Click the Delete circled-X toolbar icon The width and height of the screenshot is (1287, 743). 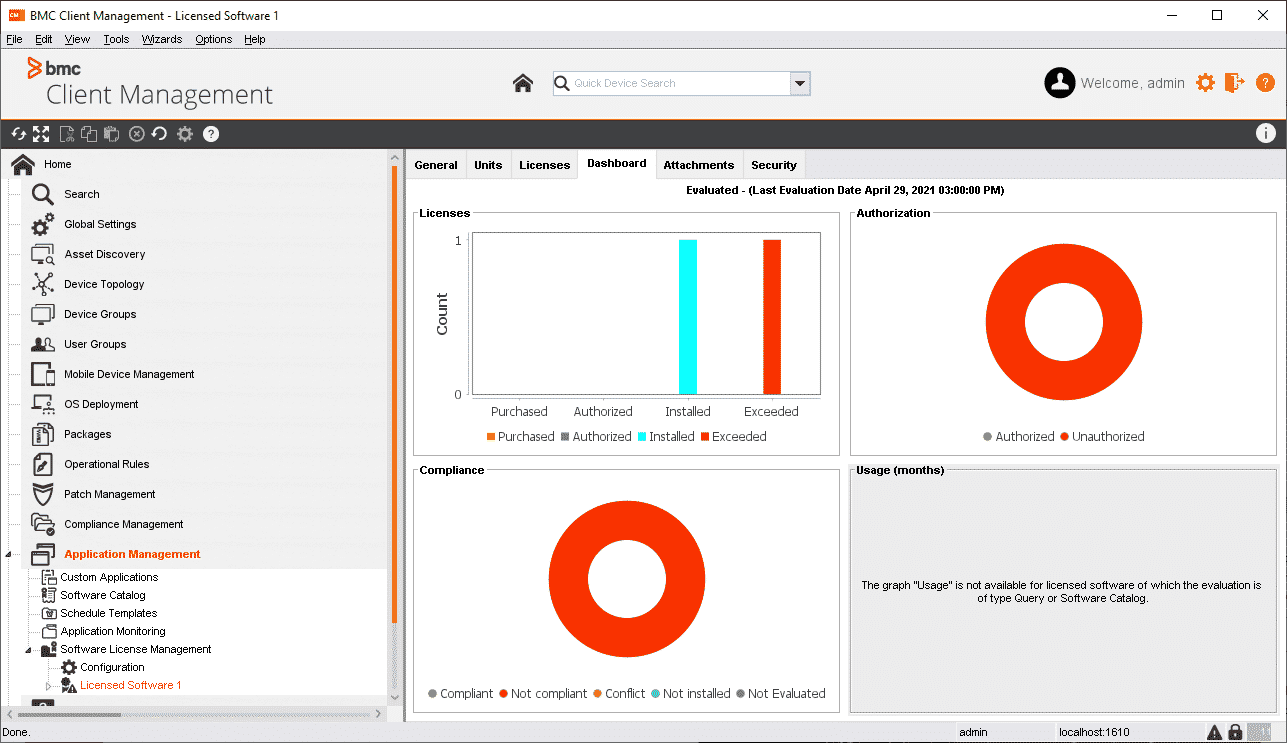tap(137, 134)
